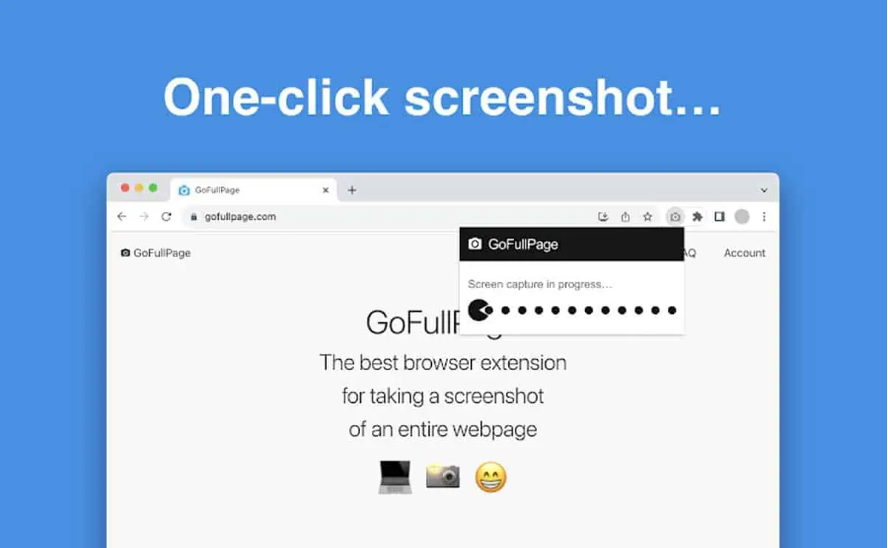Bookmark this page with the star icon
888x548 pixels.
(647, 217)
